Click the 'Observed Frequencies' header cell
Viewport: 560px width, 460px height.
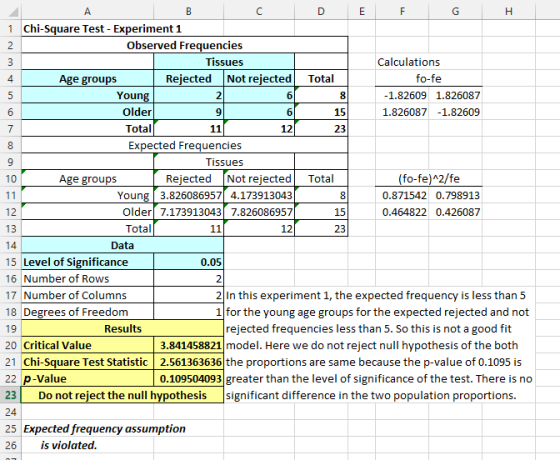click(x=185, y=45)
